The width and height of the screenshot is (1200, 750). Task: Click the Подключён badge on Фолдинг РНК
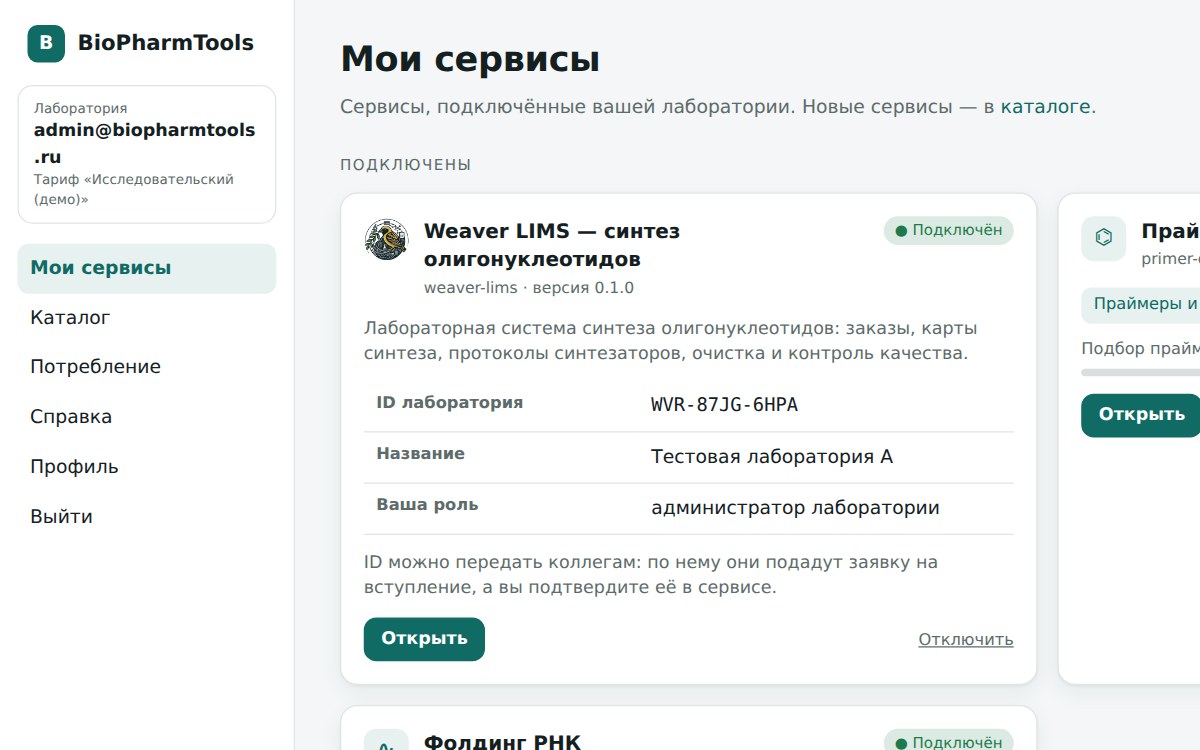(949, 742)
